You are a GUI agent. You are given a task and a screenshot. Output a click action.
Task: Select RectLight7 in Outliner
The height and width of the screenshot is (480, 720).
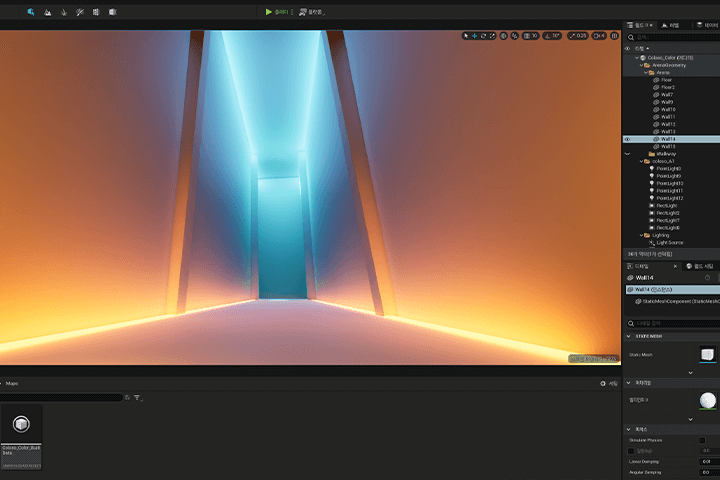coord(668,220)
